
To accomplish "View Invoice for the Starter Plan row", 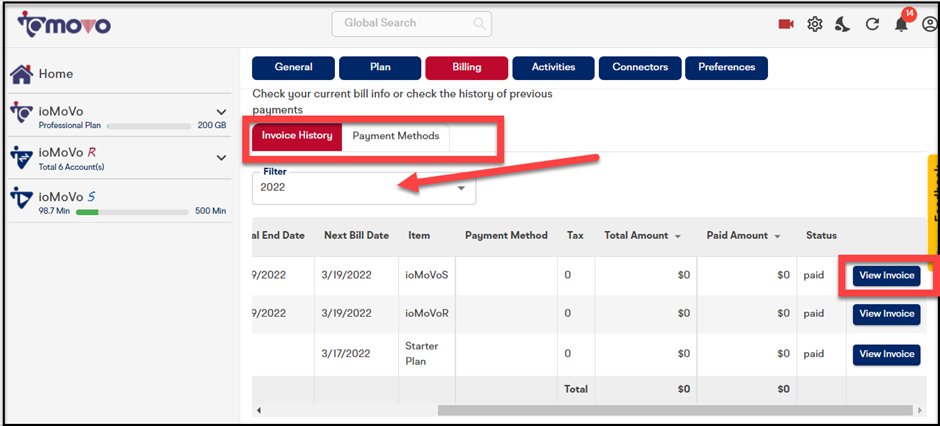I will point(887,355).
